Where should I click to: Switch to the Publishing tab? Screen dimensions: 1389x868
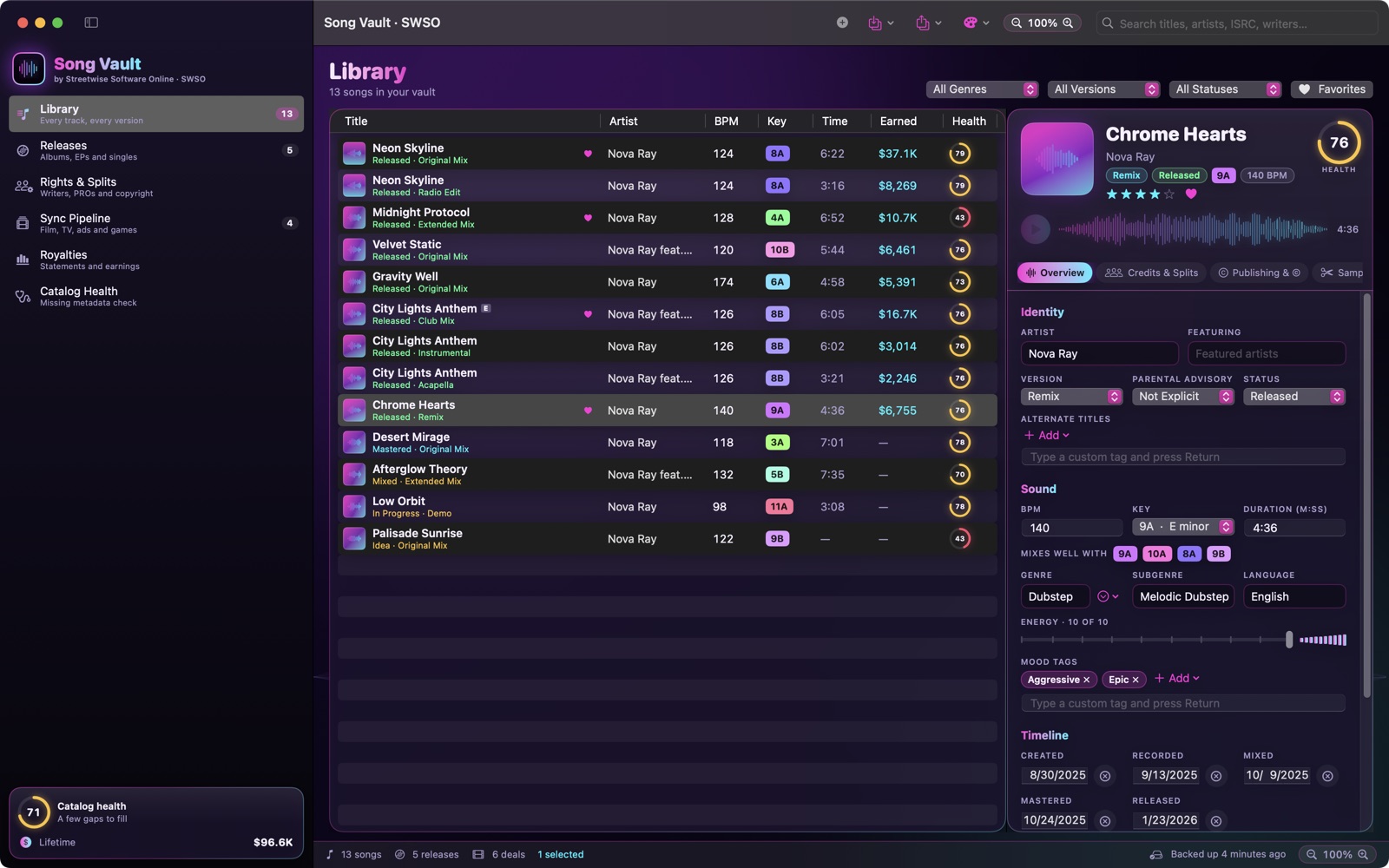pos(1258,273)
